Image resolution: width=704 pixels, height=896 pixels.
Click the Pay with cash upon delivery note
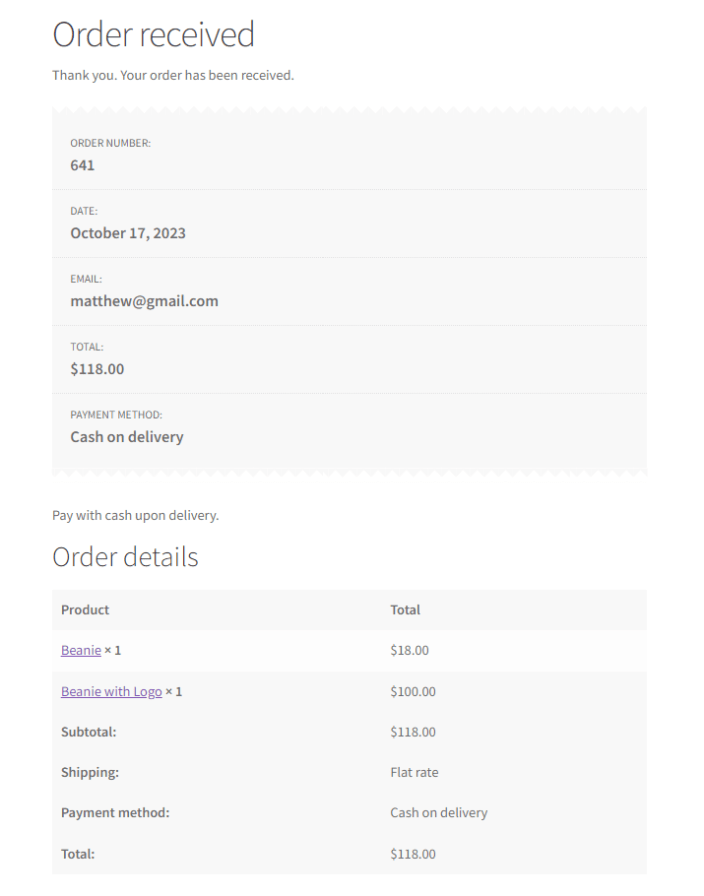[x=135, y=515]
